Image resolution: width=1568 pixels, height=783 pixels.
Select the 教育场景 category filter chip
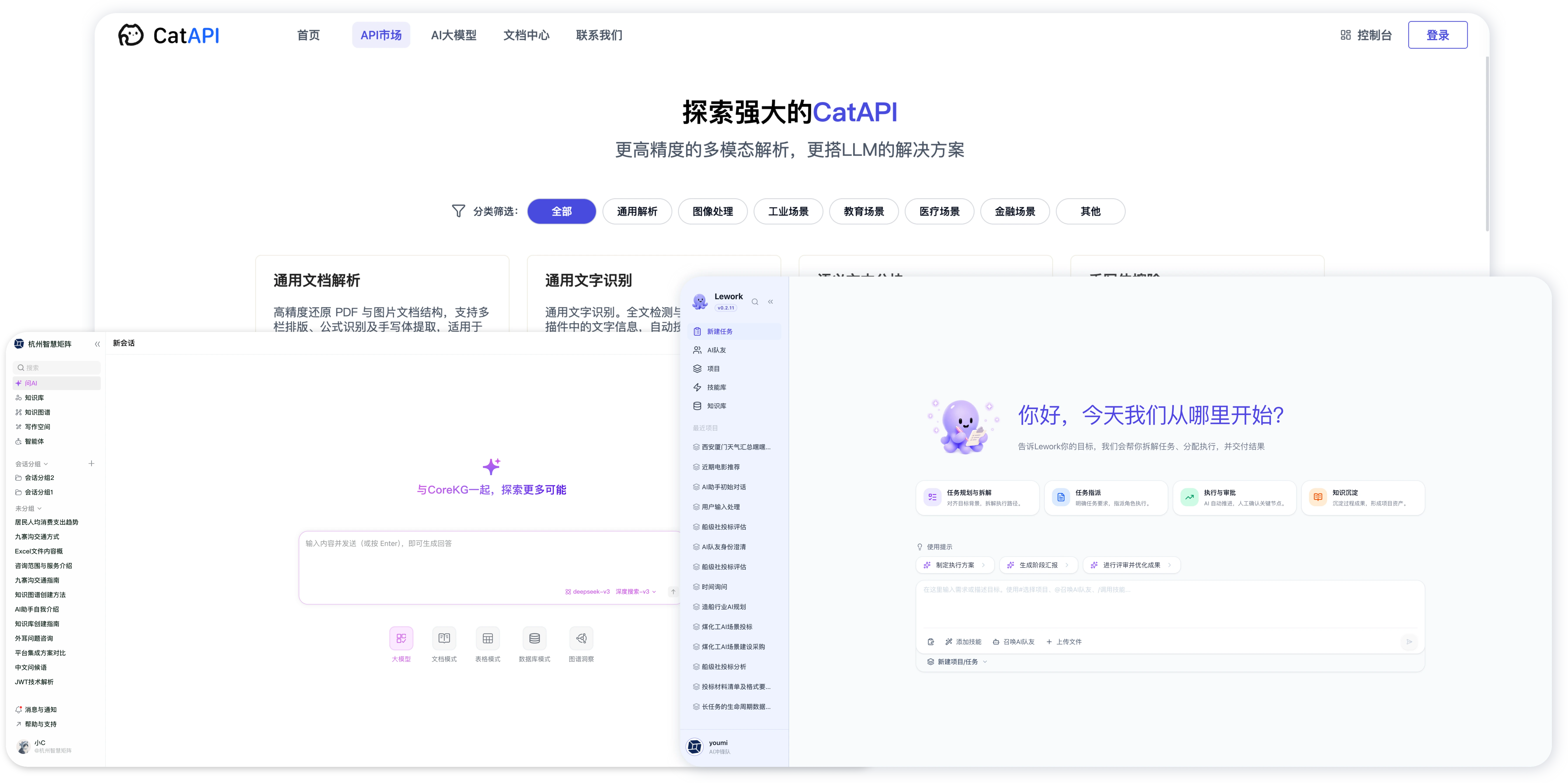[864, 211]
